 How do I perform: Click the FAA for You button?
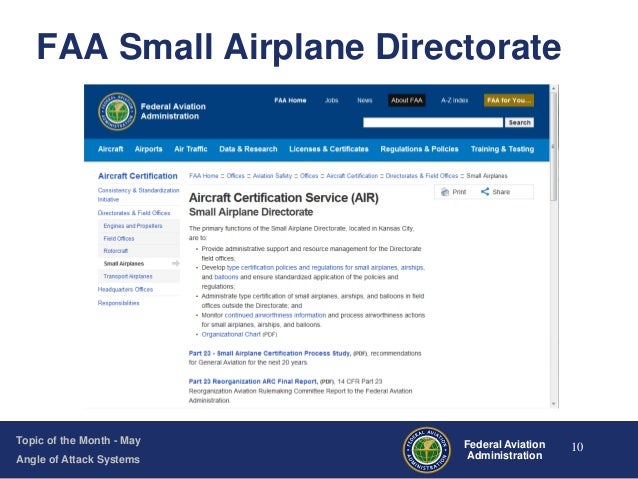(x=509, y=100)
